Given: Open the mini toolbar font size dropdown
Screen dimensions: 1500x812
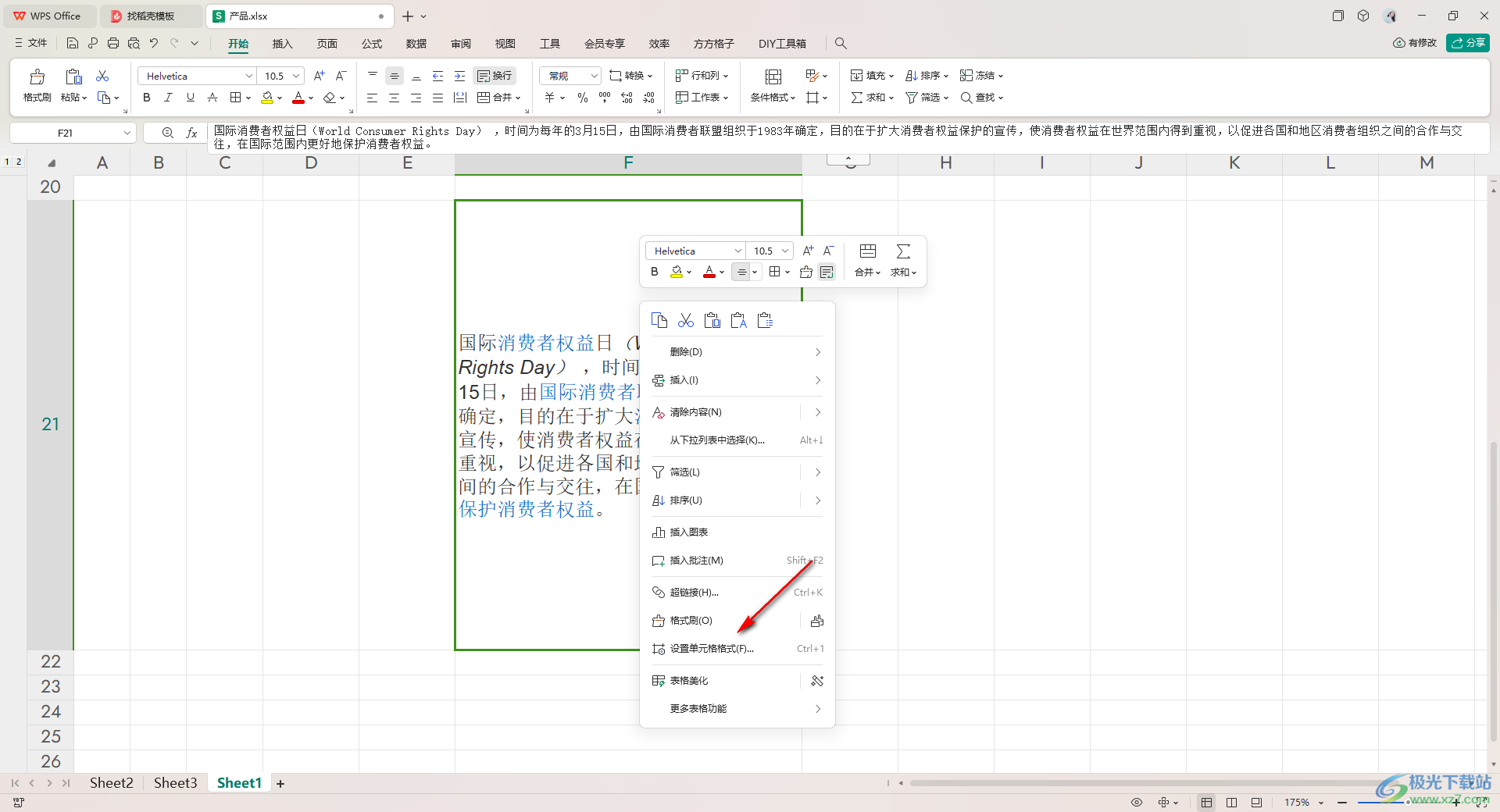Looking at the screenshot, I should click(785, 251).
